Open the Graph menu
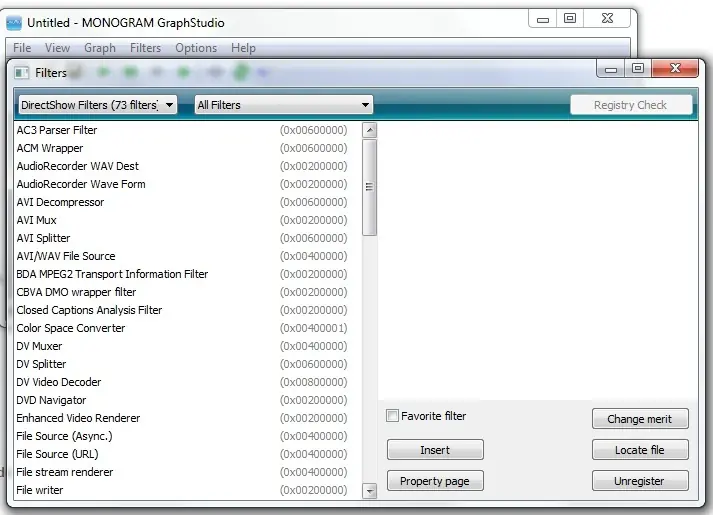Image resolution: width=713 pixels, height=515 pixels. coord(100,48)
